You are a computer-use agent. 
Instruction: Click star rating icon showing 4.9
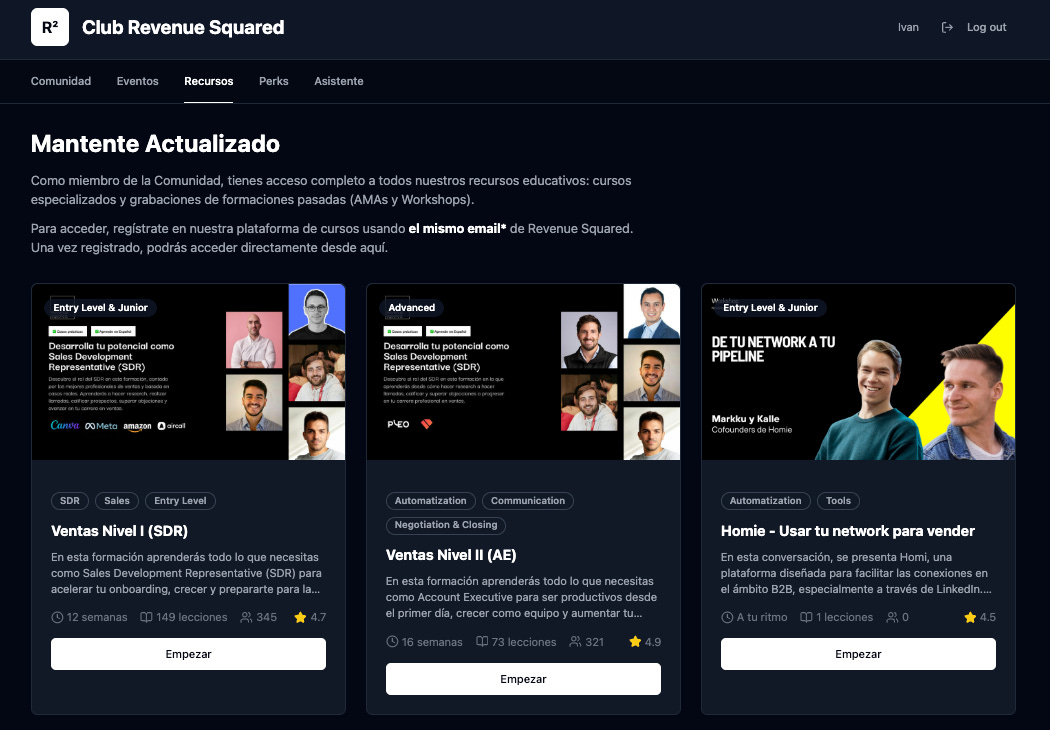click(635, 642)
